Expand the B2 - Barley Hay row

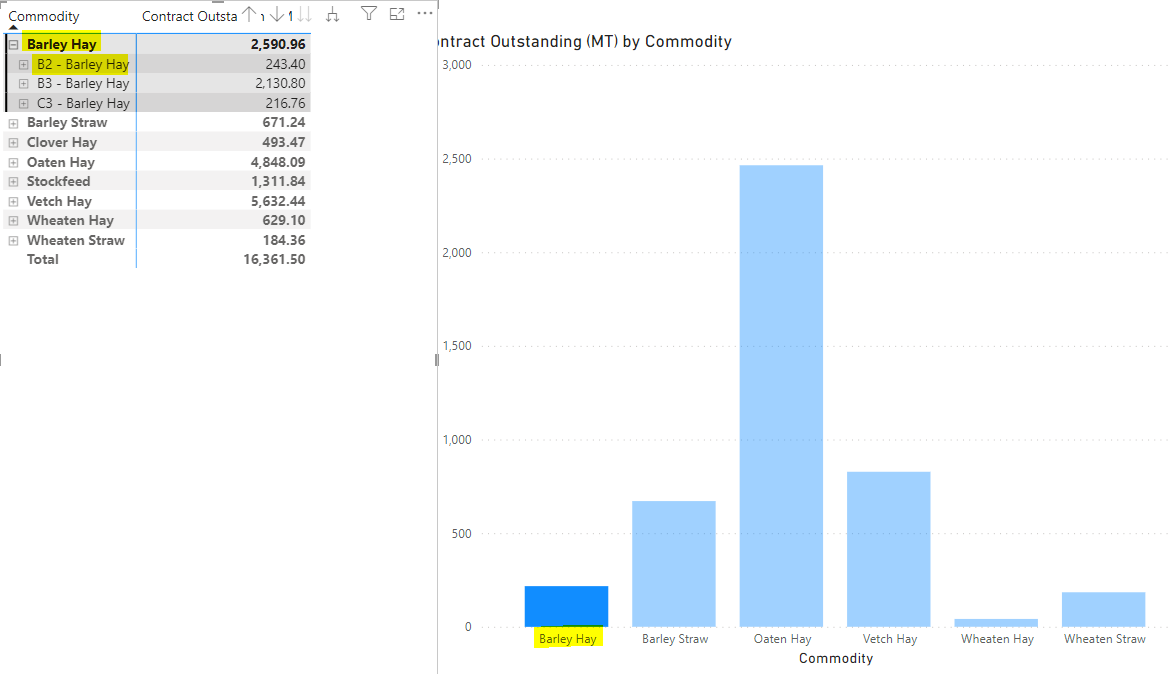coord(23,65)
